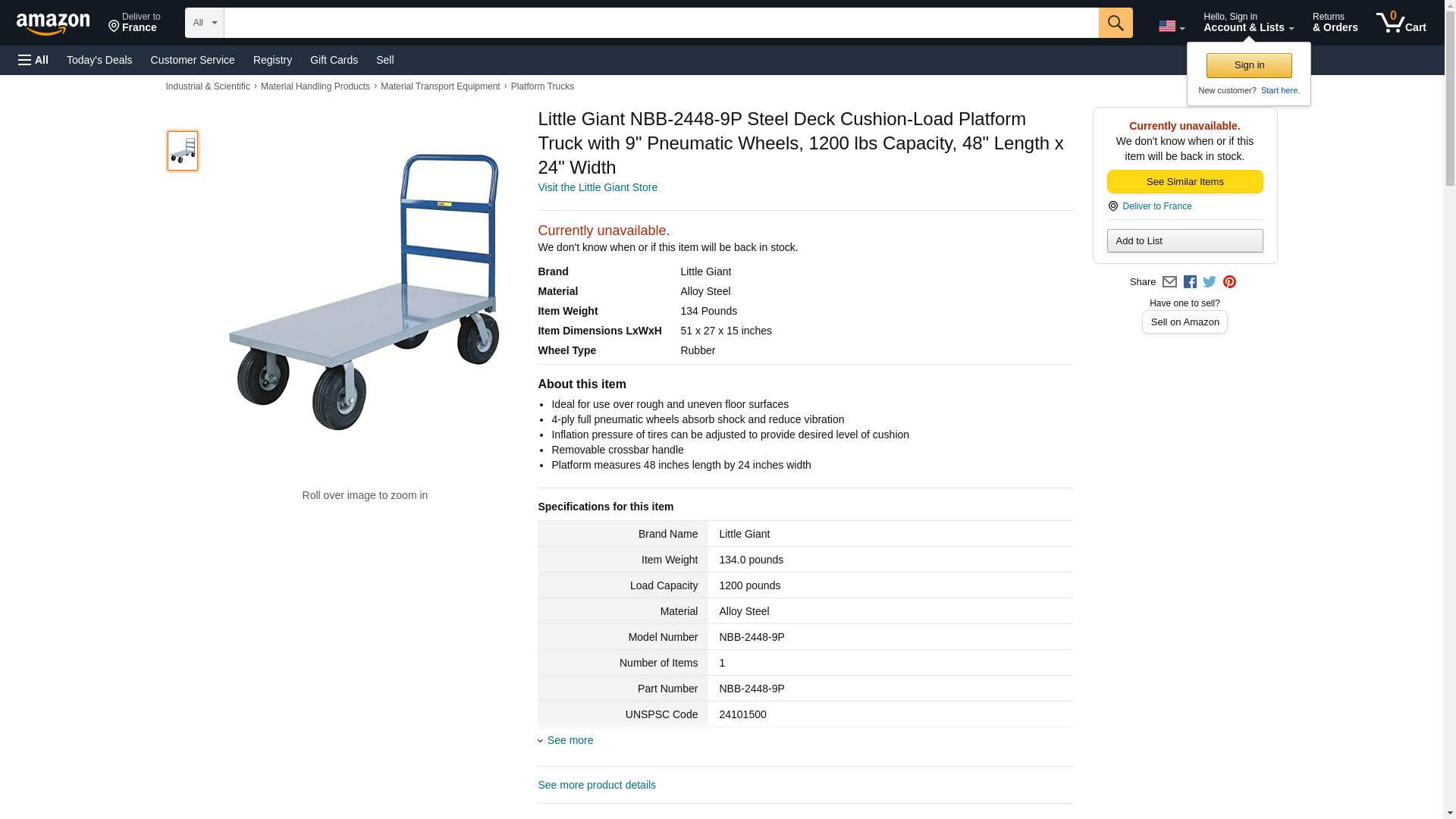Click the yellow Sign in button
Screen dimensions: 1456x819
[1249, 65]
